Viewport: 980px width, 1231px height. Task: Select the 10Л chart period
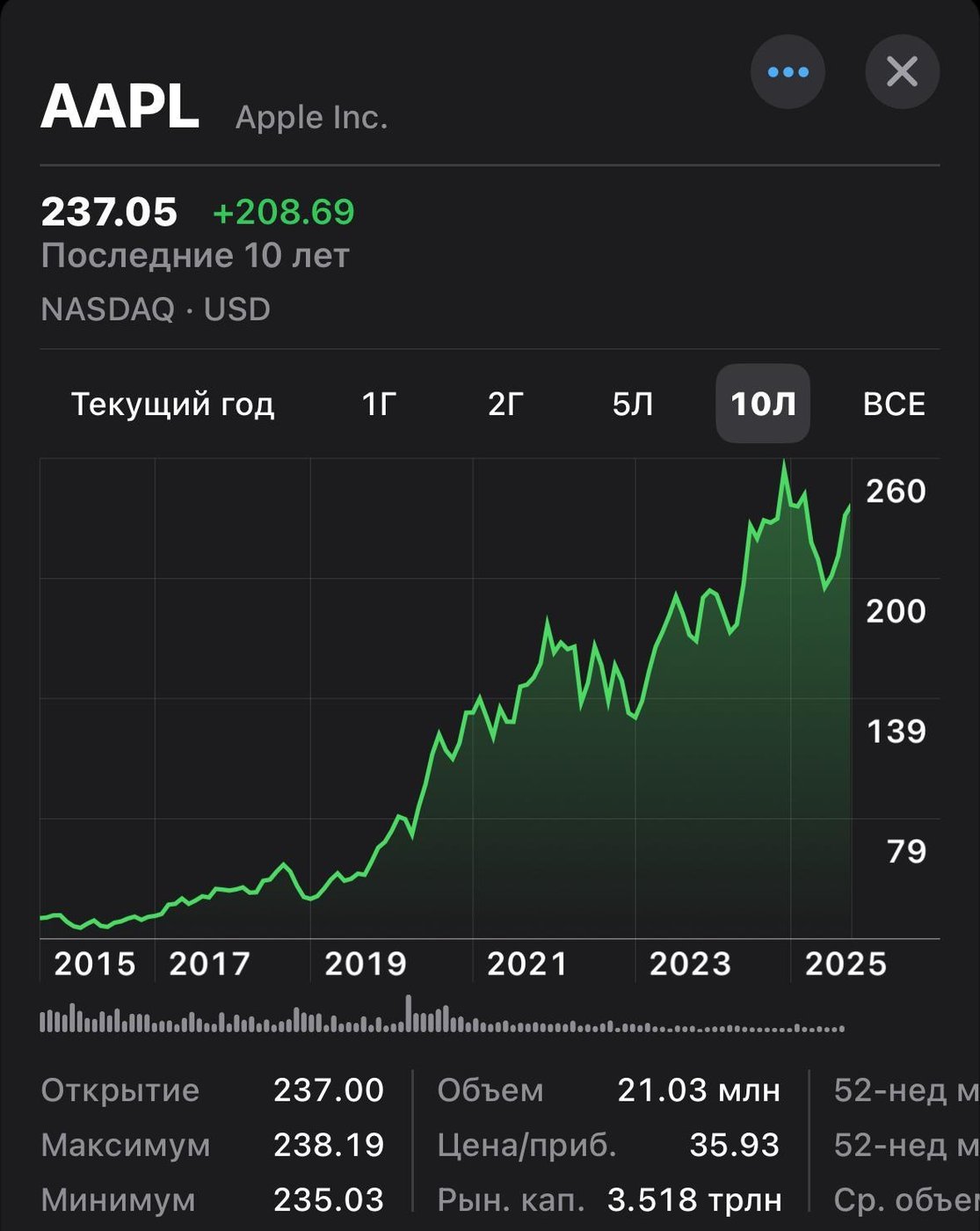763,404
